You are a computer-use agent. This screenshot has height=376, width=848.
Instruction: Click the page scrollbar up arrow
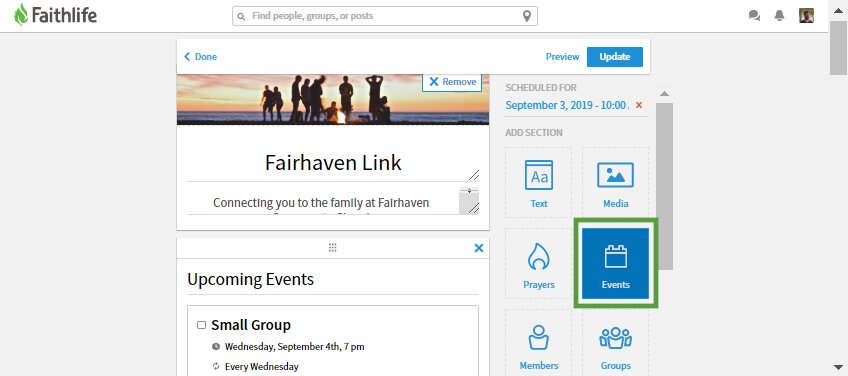click(x=838, y=10)
